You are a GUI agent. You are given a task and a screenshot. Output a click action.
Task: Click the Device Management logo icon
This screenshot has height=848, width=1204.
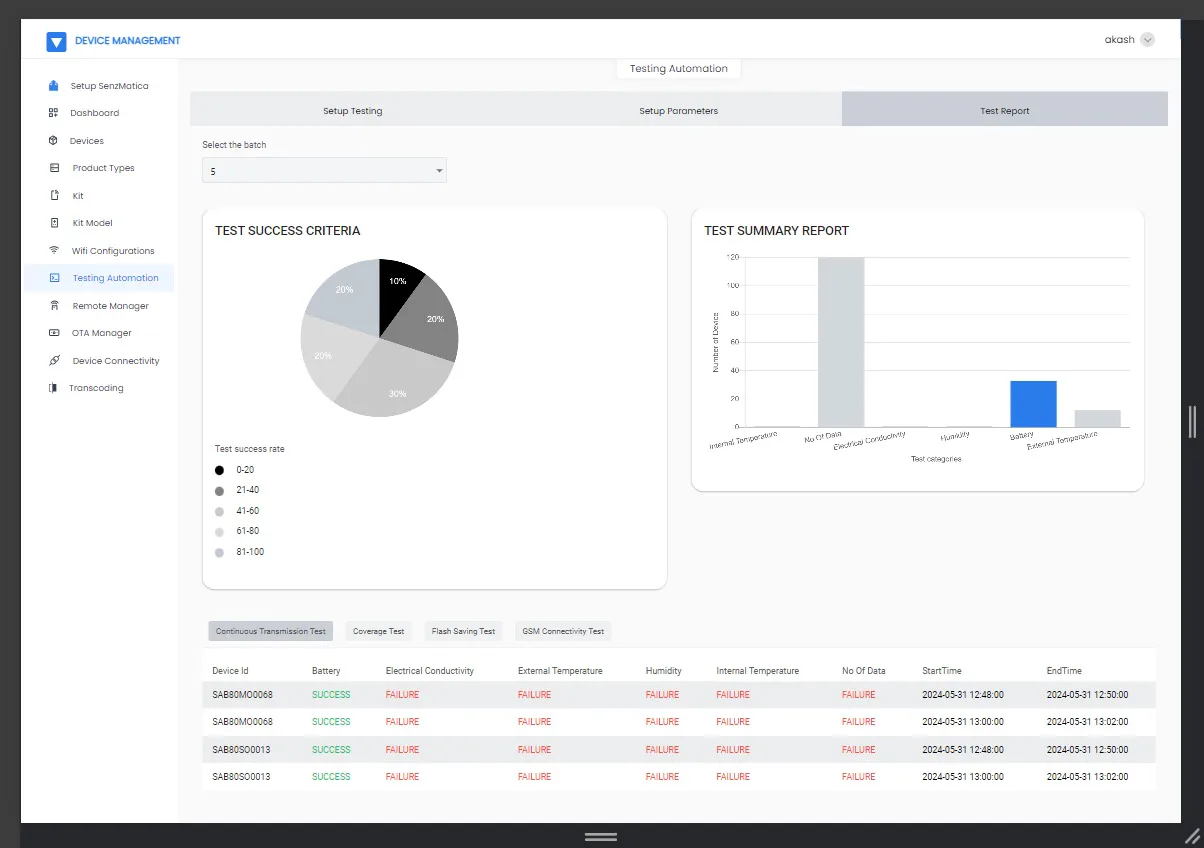(56, 42)
